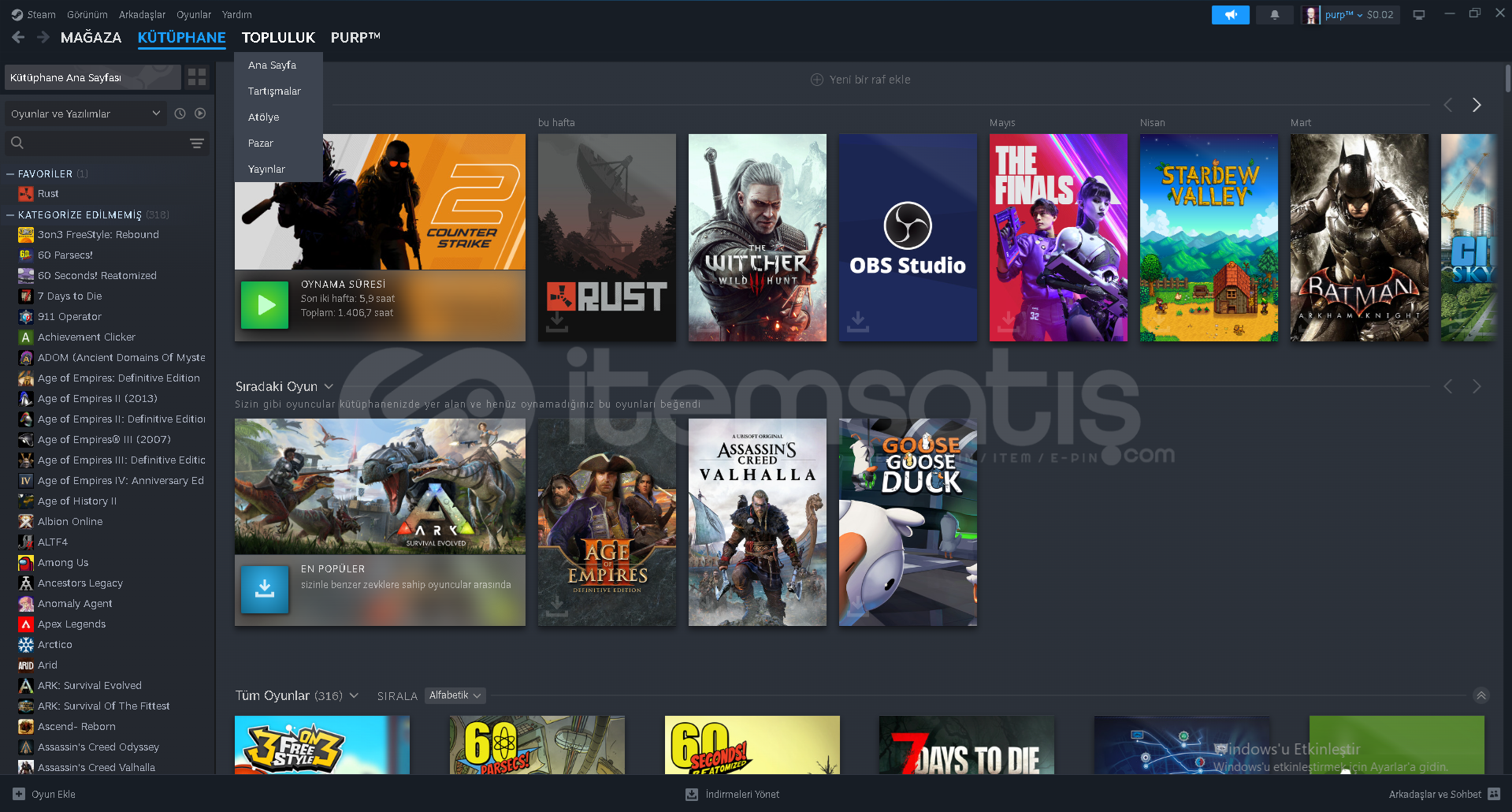Toggle the recent activity clock filter
This screenshot has height=812, width=1512.
tap(180, 114)
